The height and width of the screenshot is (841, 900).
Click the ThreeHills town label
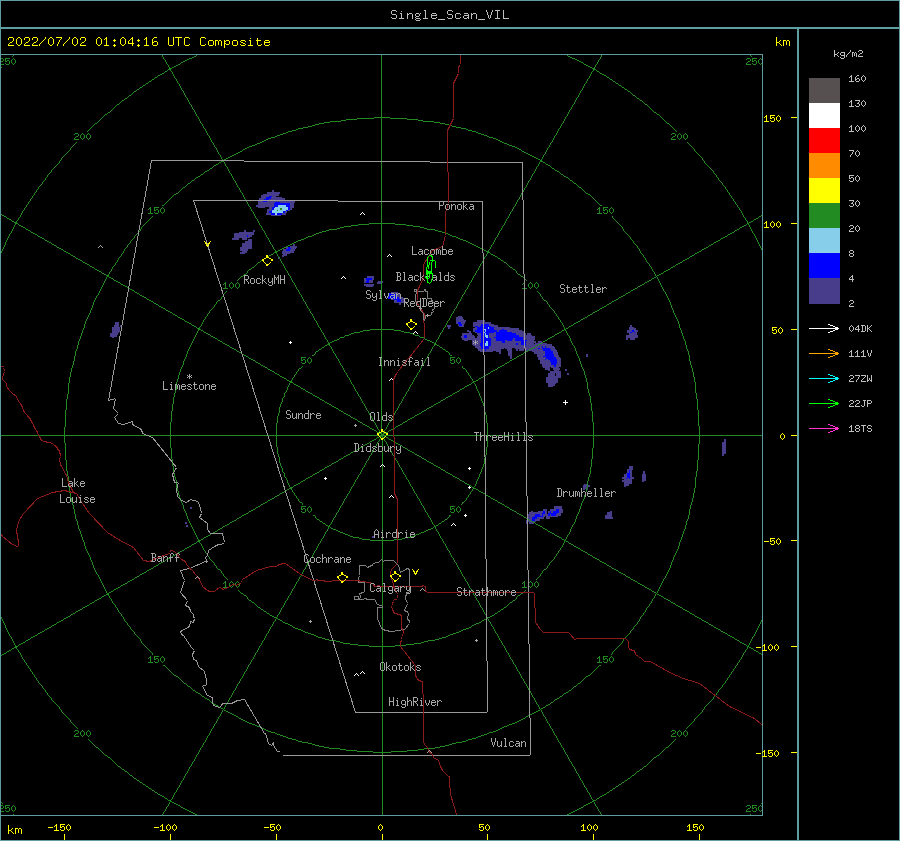503,437
